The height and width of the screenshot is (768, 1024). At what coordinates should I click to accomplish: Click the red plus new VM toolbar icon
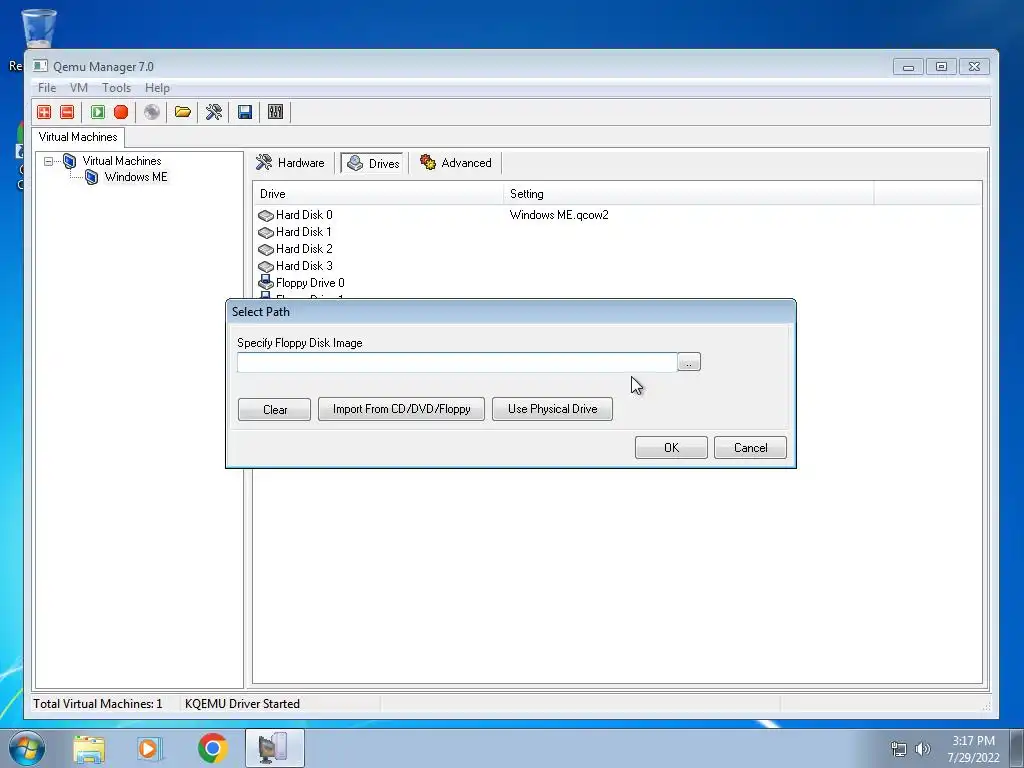(x=44, y=112)
